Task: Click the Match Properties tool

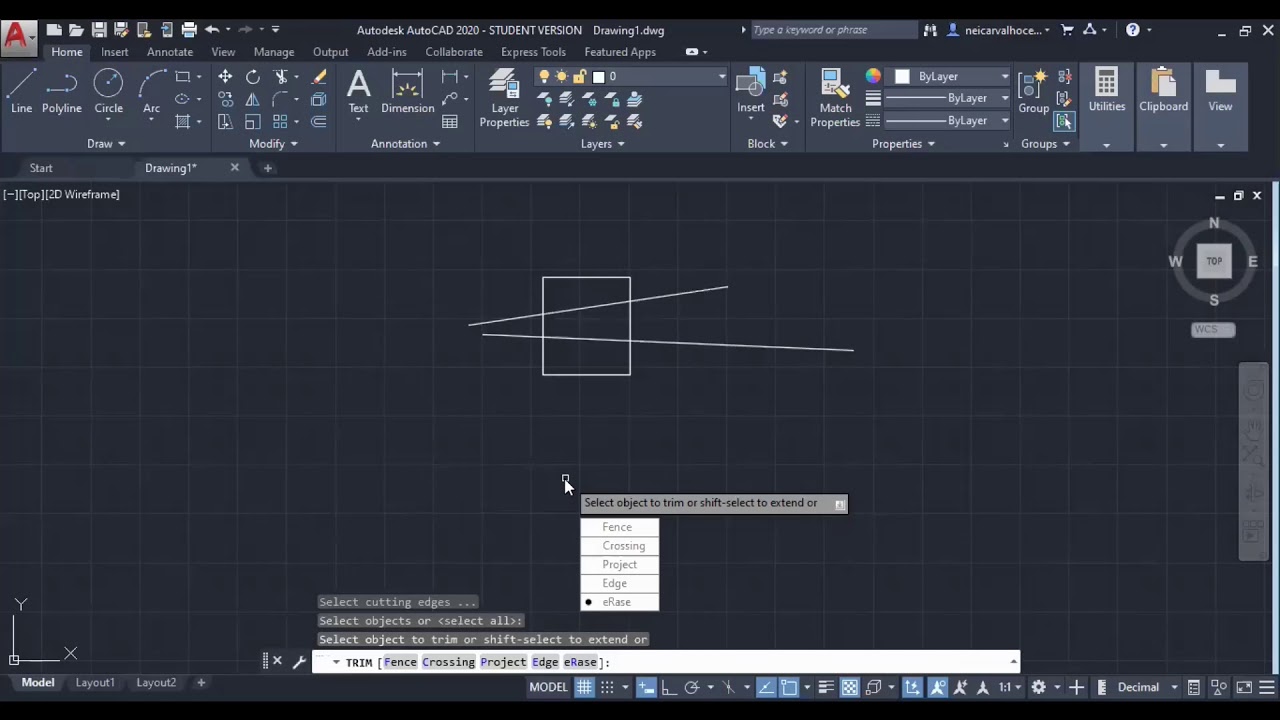Action: tap(835, 98)
